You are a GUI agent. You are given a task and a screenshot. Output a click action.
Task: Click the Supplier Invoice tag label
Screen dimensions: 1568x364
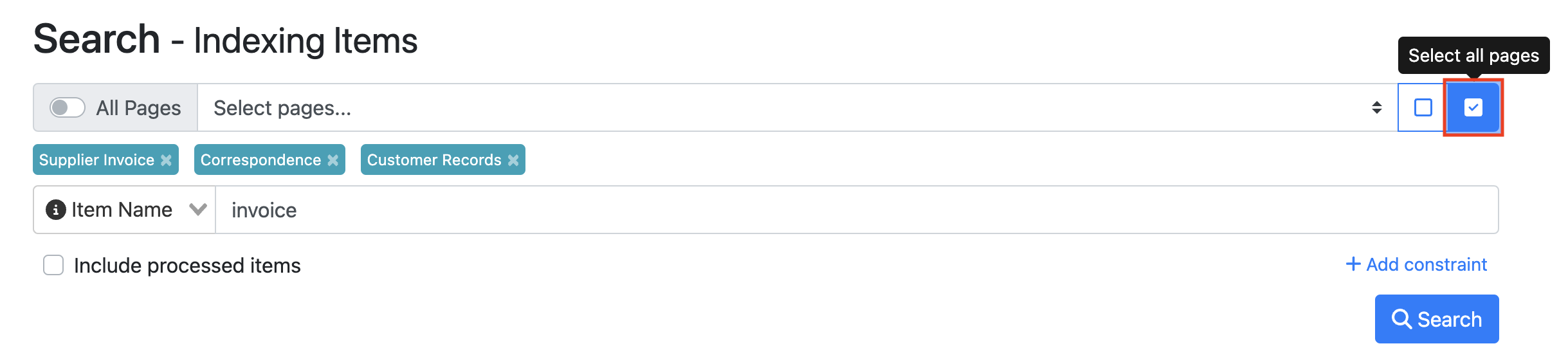[96, 160]
